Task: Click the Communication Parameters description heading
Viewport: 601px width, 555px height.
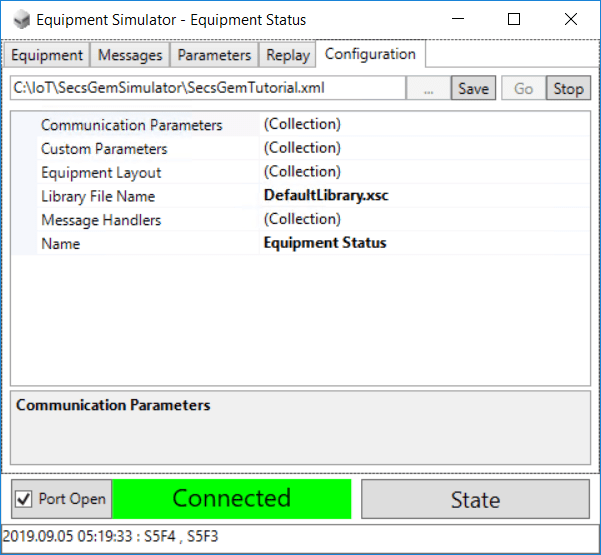Action: pos(113,405)
